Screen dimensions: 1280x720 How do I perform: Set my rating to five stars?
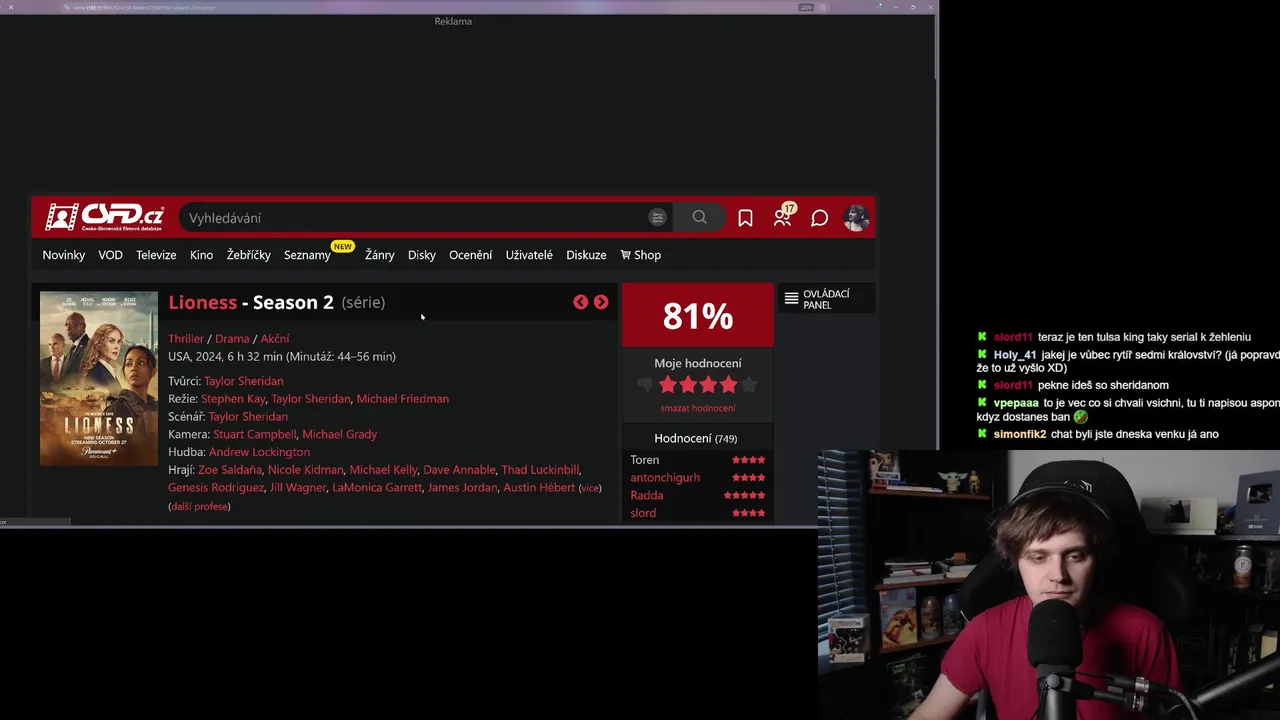tap(748, 385)
